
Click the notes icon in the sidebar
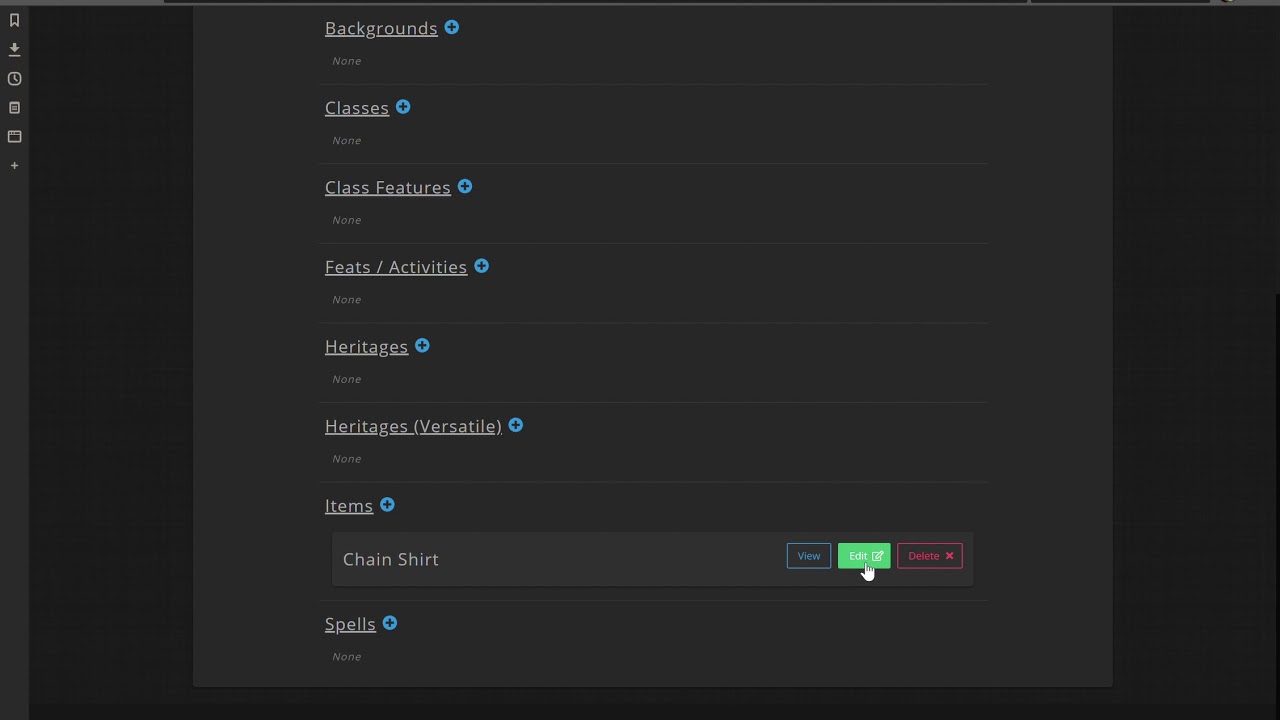14,107
